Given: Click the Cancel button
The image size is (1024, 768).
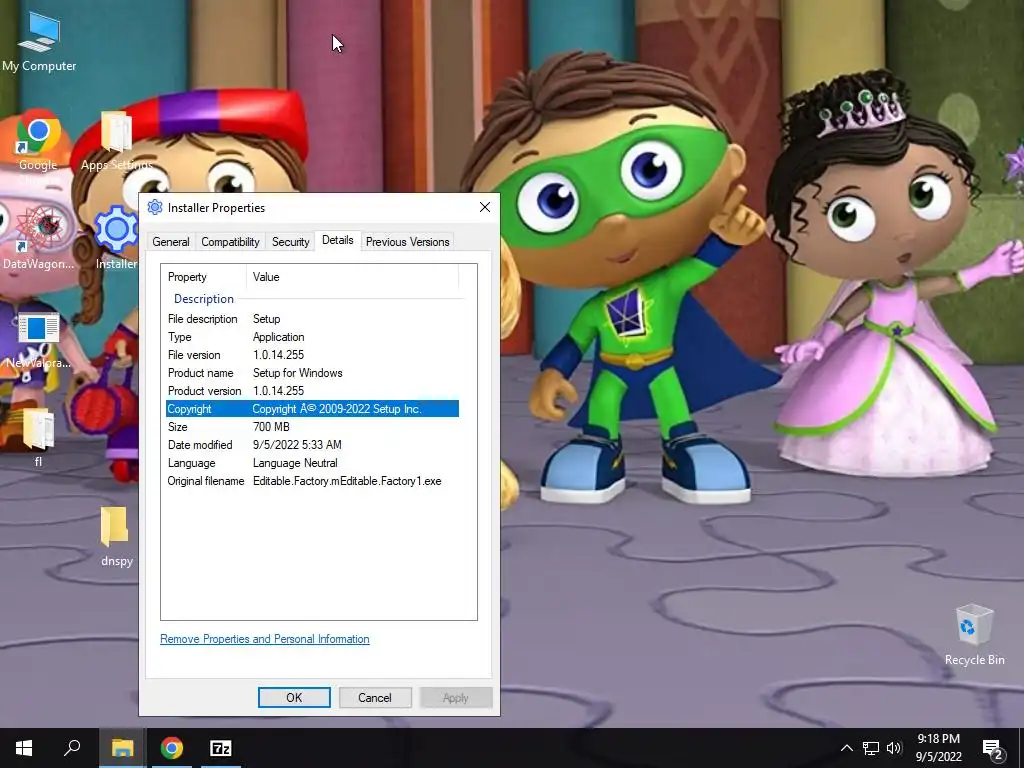Looking at the screenshot, I should 375,697.
